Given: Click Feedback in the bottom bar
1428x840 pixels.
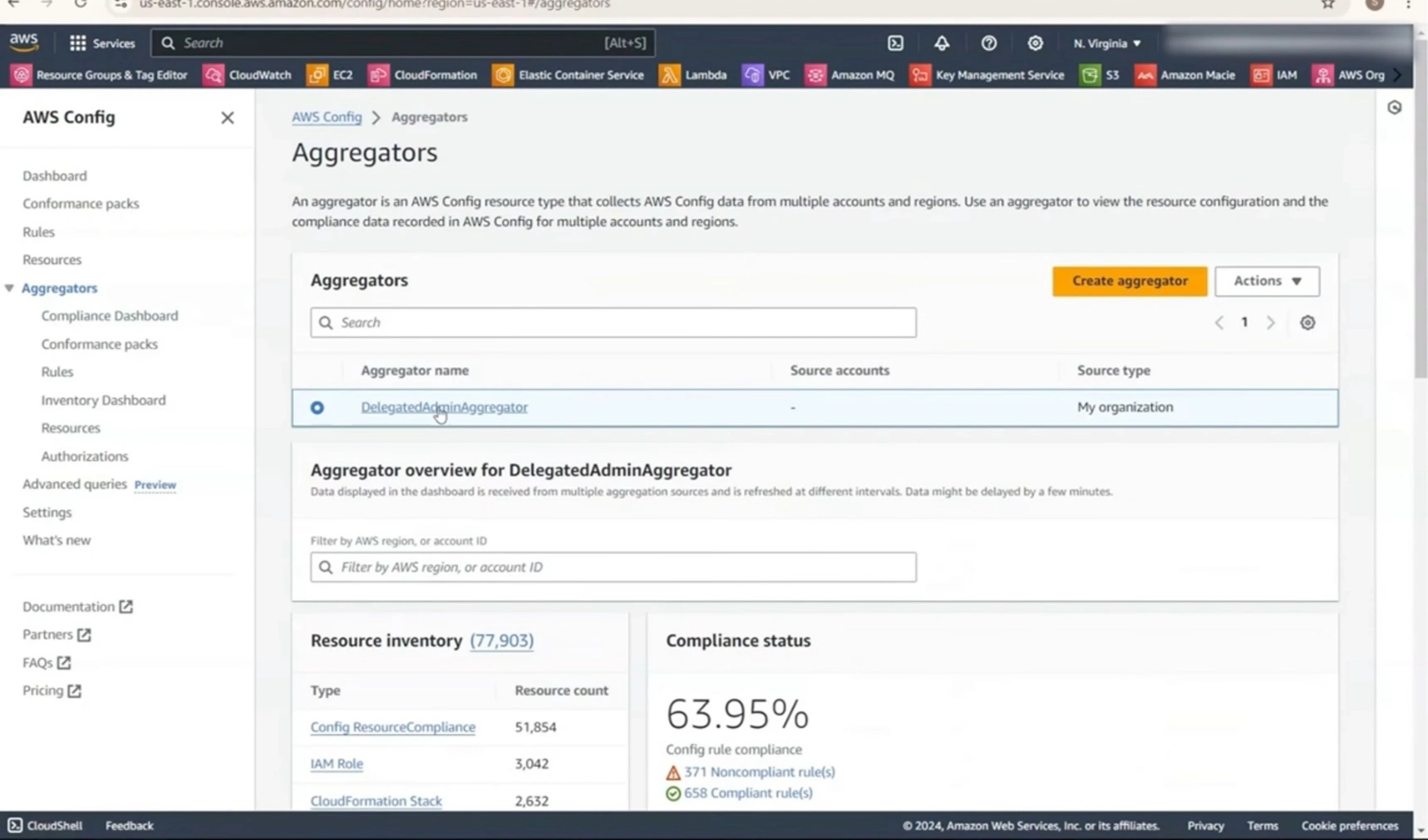Looking at the screenshot, I should [129, 825].
